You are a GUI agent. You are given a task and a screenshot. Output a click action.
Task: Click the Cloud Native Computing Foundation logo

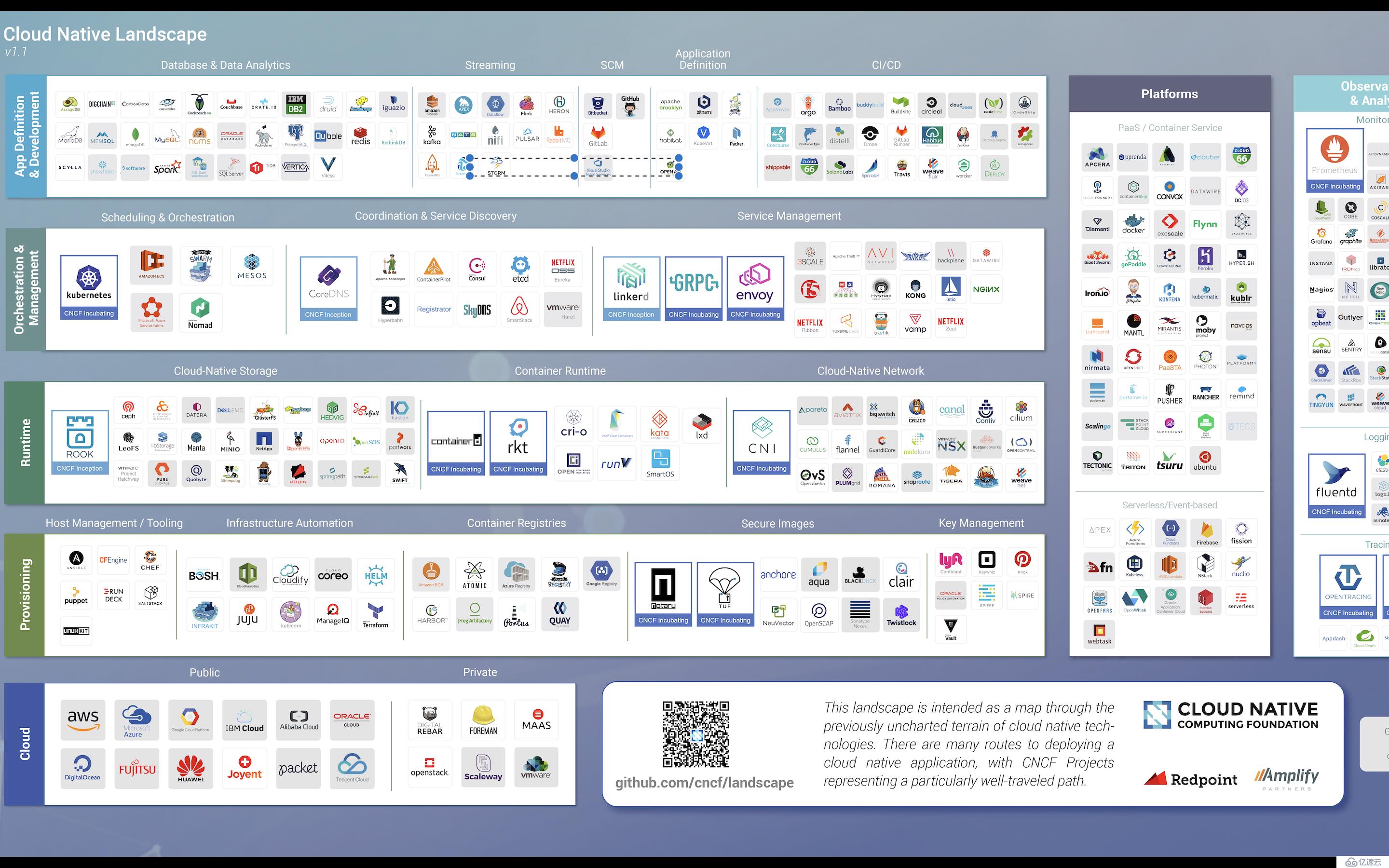click(x=1231, y=715)
